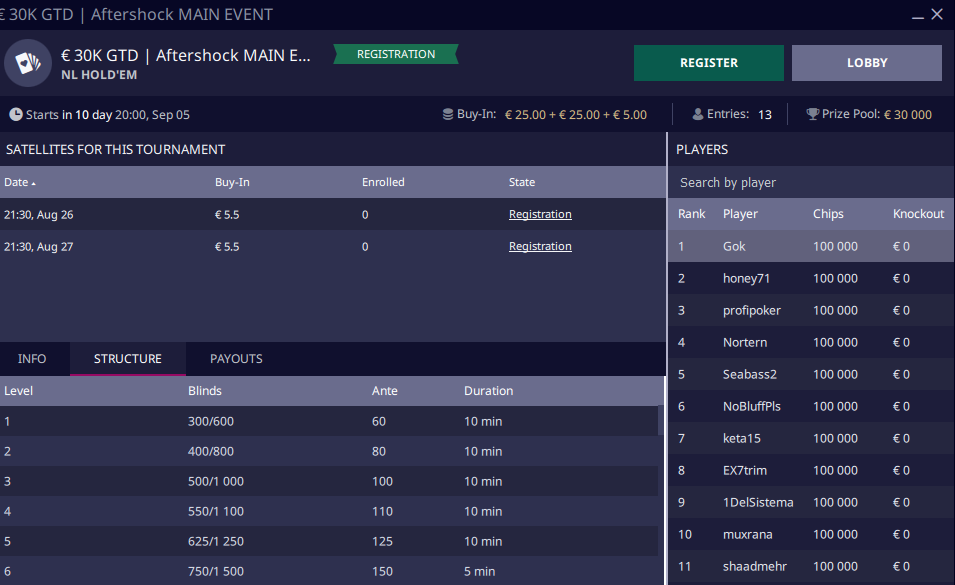955x585 pixels.
Task: Open the LOBBY button
Action: (x=866, y=63)
